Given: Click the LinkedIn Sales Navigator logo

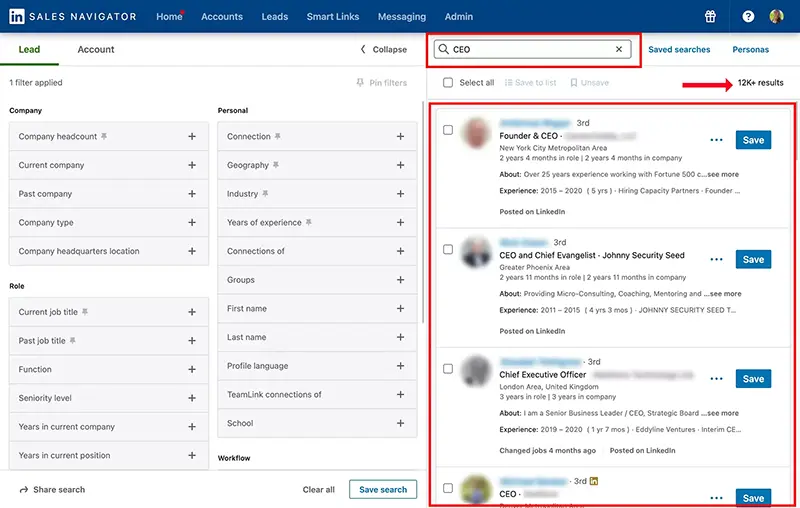Looking at the screenshot, I should point(72,16).
